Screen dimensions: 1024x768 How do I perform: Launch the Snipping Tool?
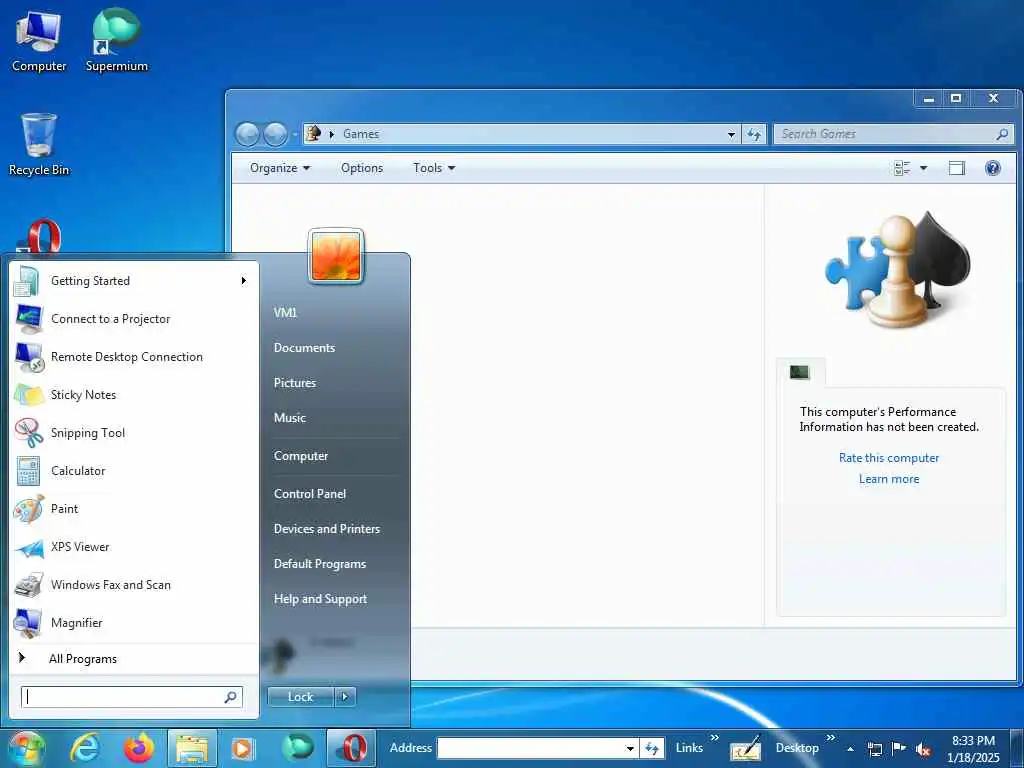[x=134, y=432]
